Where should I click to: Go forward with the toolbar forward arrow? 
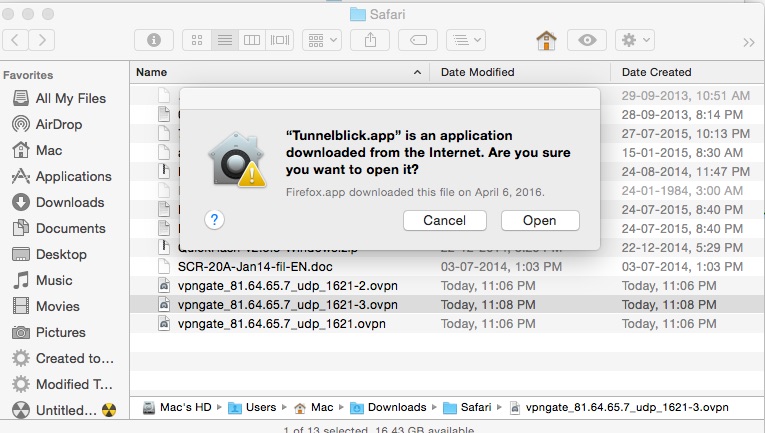coord(41,40)
